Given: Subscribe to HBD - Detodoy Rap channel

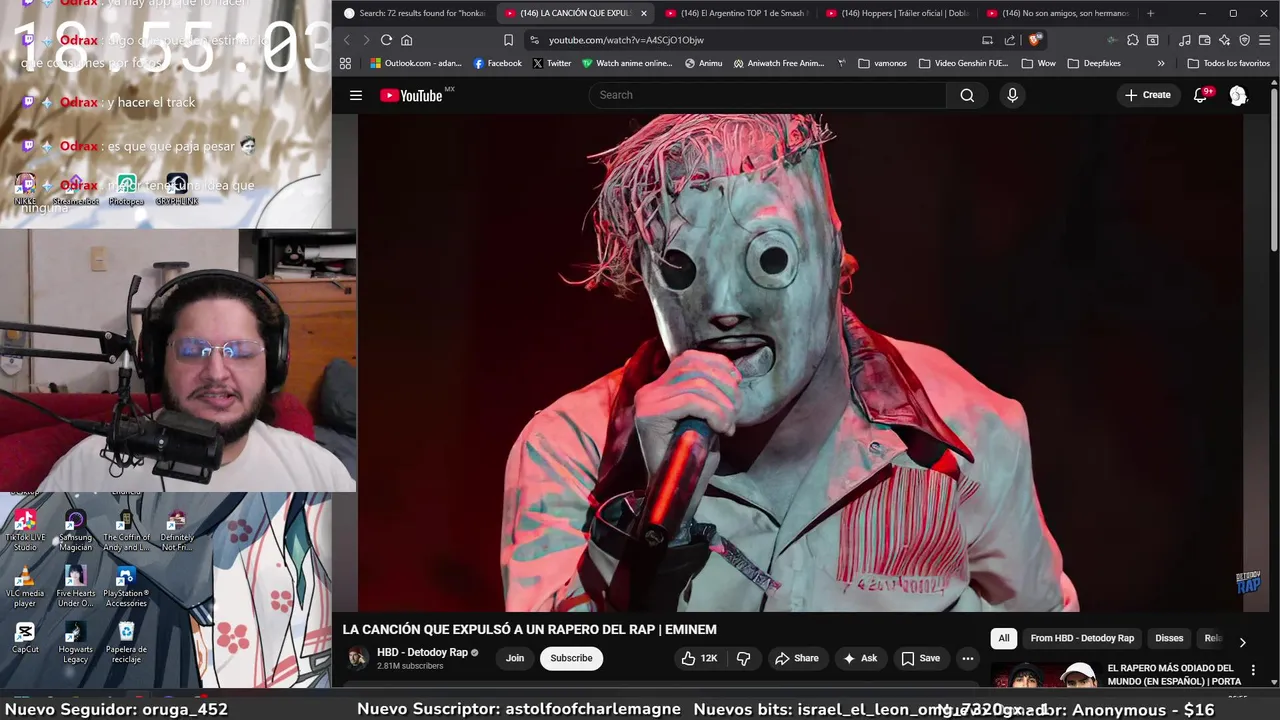Looking at the screenshot, I should click(571, 658).
